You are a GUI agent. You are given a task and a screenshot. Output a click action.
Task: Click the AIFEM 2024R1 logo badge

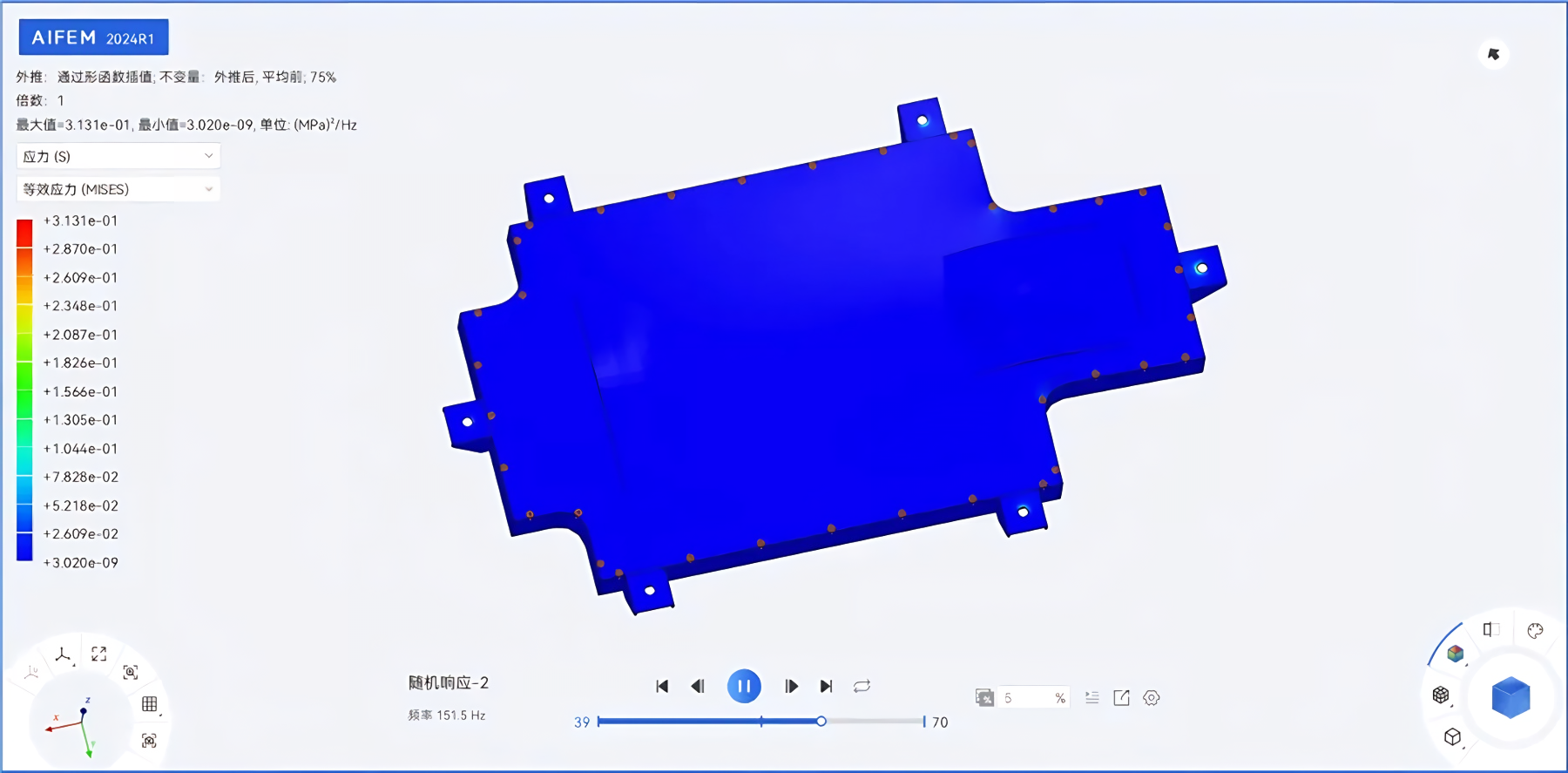coord(93,37)
